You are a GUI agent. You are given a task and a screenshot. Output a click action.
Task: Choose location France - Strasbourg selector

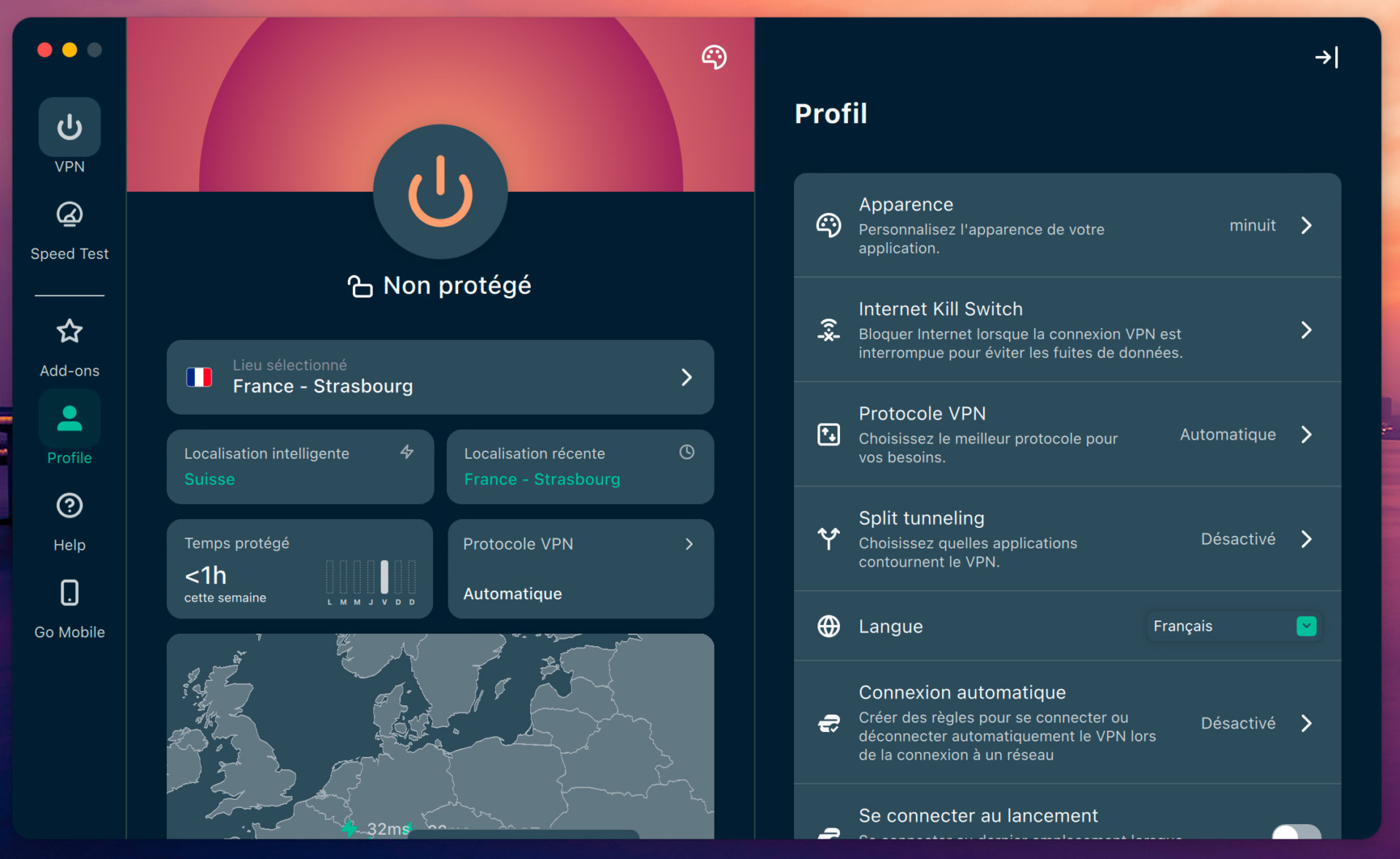[440, 377]
